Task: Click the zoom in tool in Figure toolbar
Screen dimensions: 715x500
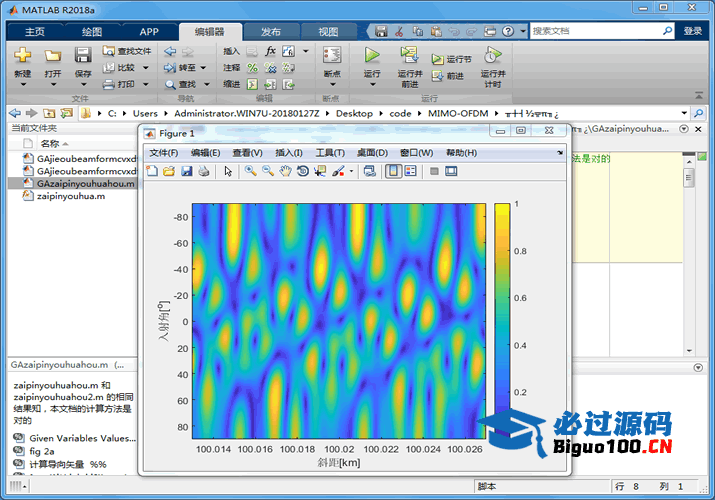Action: [250, 171]
